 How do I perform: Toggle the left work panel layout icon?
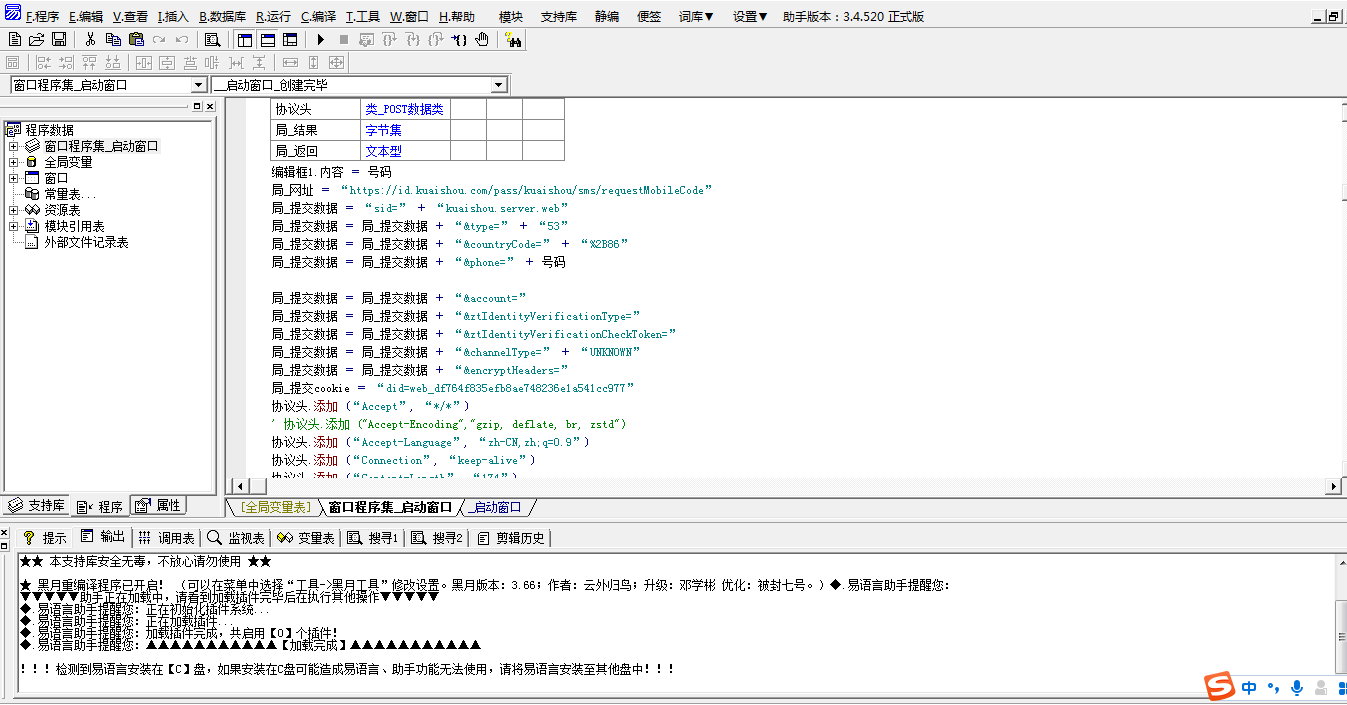245,40
